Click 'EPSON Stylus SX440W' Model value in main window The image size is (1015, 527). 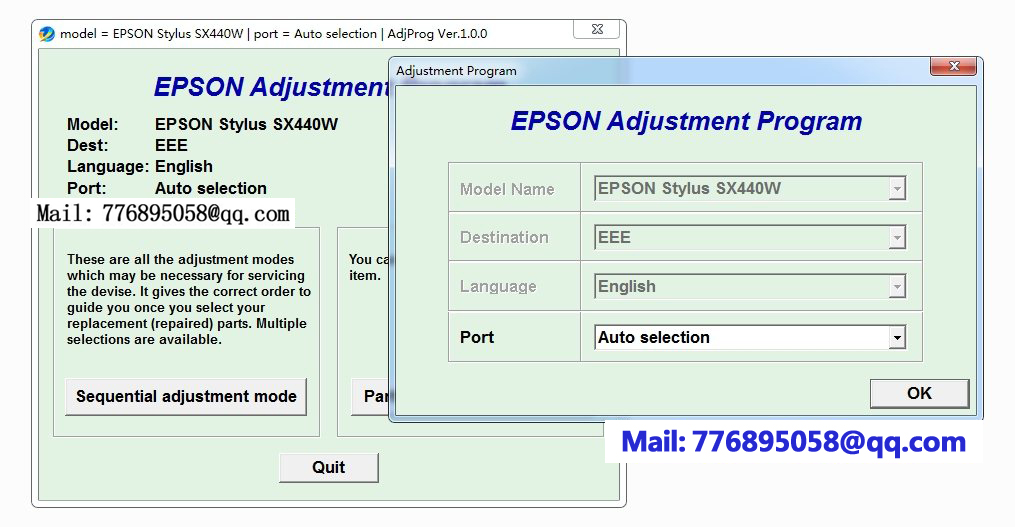(246, 124)
